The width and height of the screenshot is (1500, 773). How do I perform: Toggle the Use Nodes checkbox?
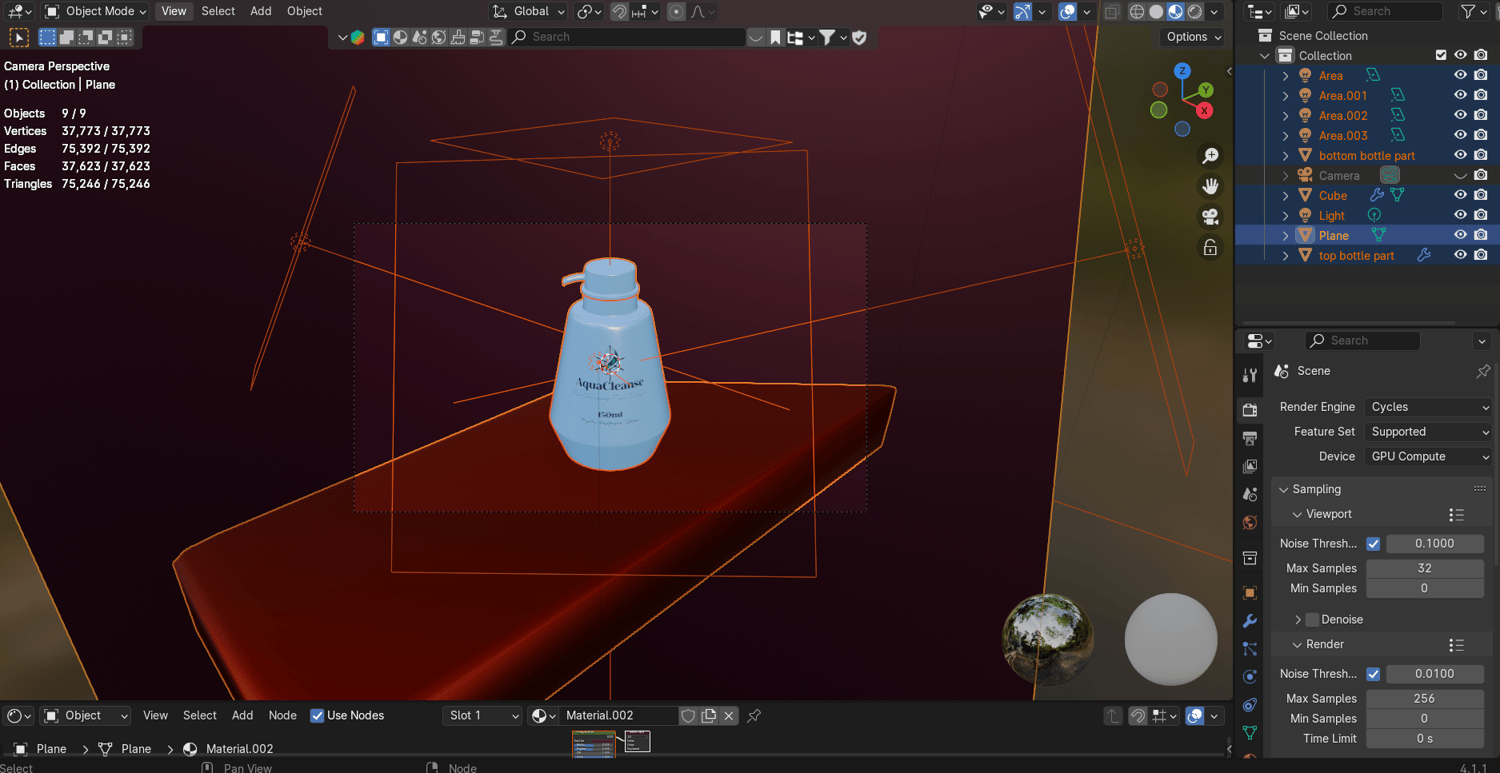(317, 716)
